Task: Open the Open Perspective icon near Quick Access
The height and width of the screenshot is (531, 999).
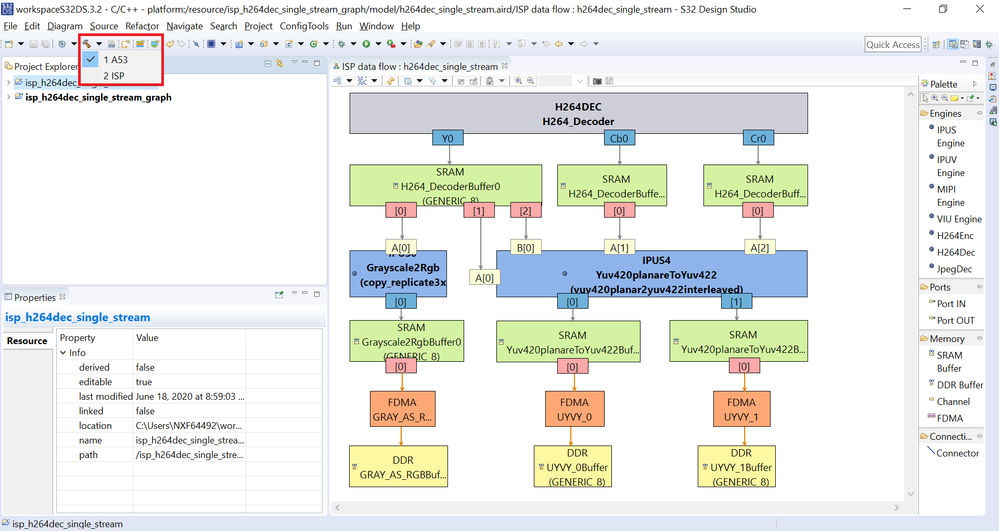Action: click(937, 45)
